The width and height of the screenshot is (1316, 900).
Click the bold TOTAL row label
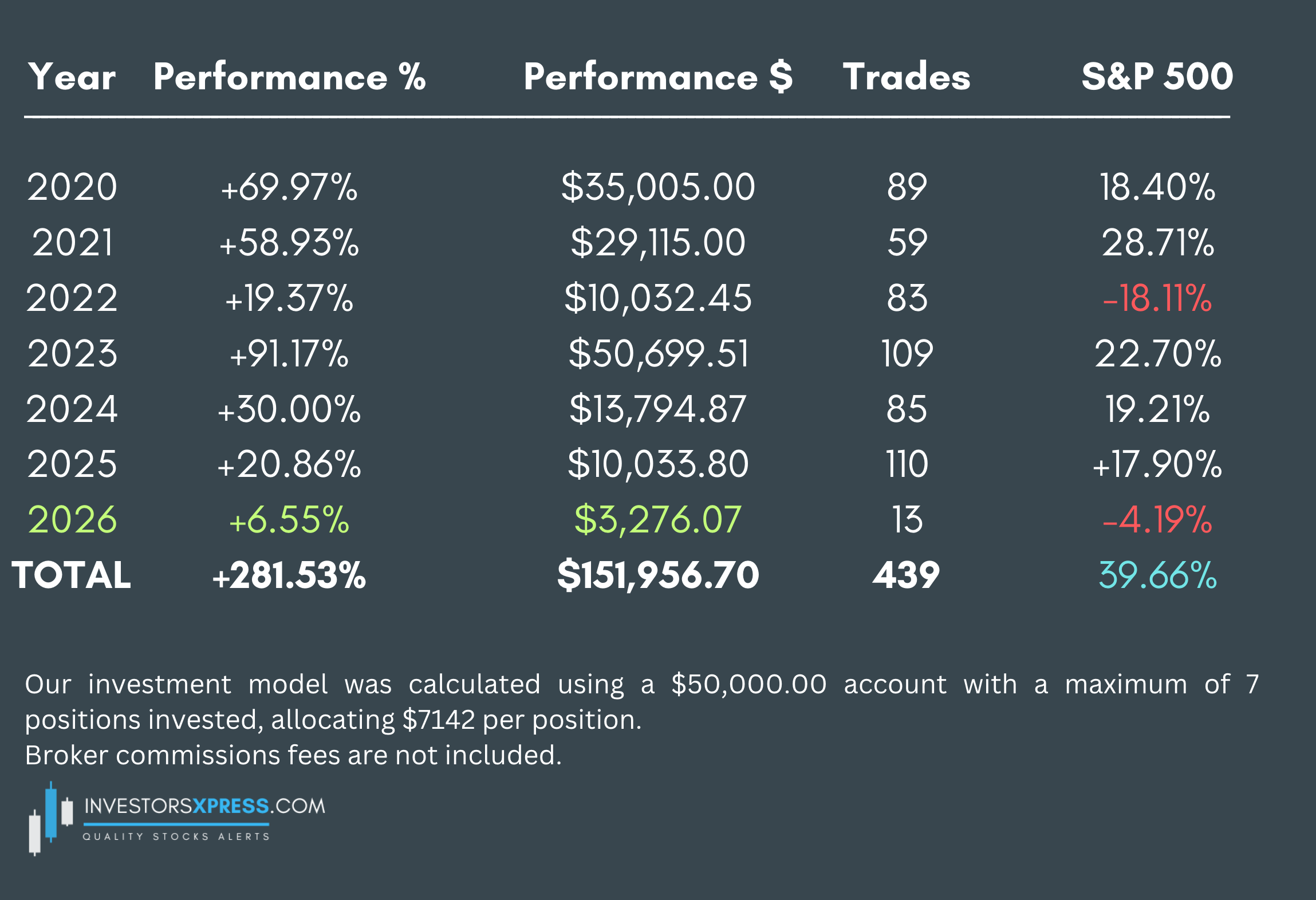[x=72, y=575]
